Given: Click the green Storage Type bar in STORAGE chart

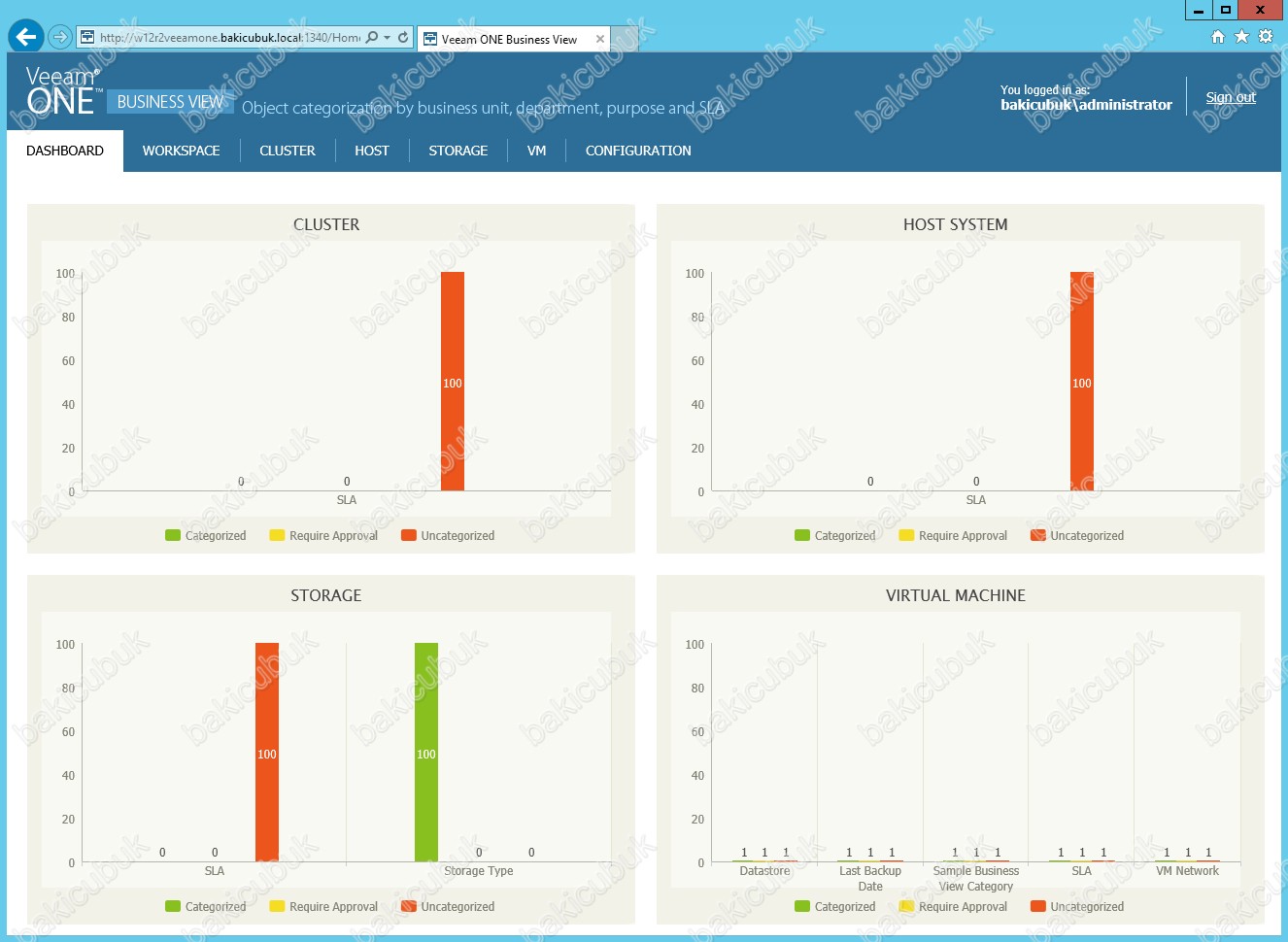Looking at the screenshot, I should pyautogui.click(x=426, y=752).
